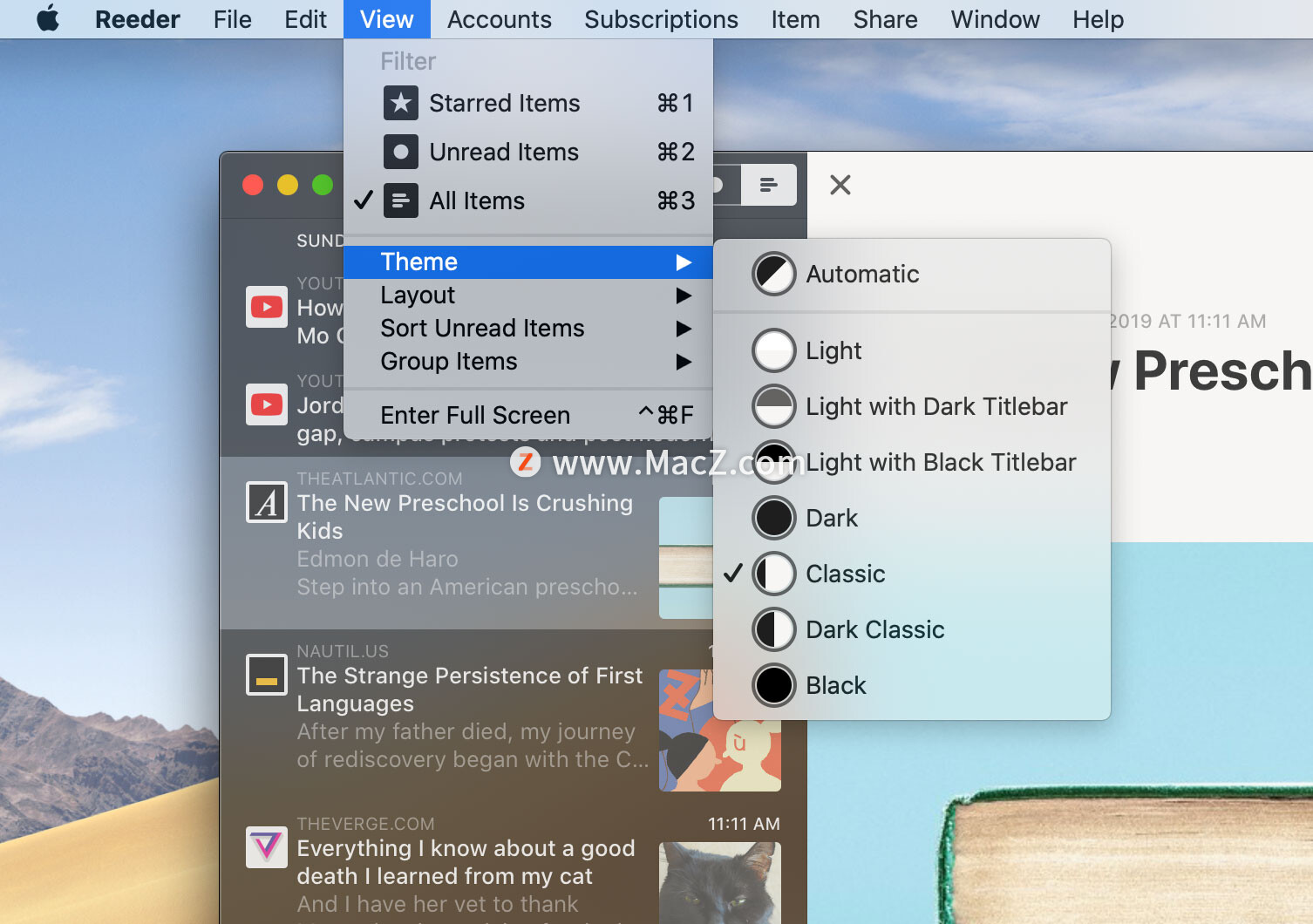This screenshot has height=924, width=1313.
Task: Click Light with Dark Titlebar icon
Action: pyautogui.click(x=773, y=406)
